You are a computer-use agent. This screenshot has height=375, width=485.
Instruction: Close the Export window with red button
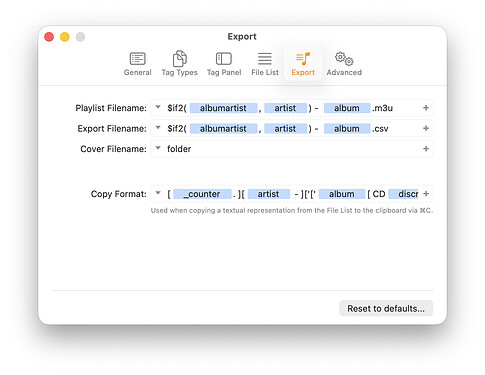coord(49,37)
